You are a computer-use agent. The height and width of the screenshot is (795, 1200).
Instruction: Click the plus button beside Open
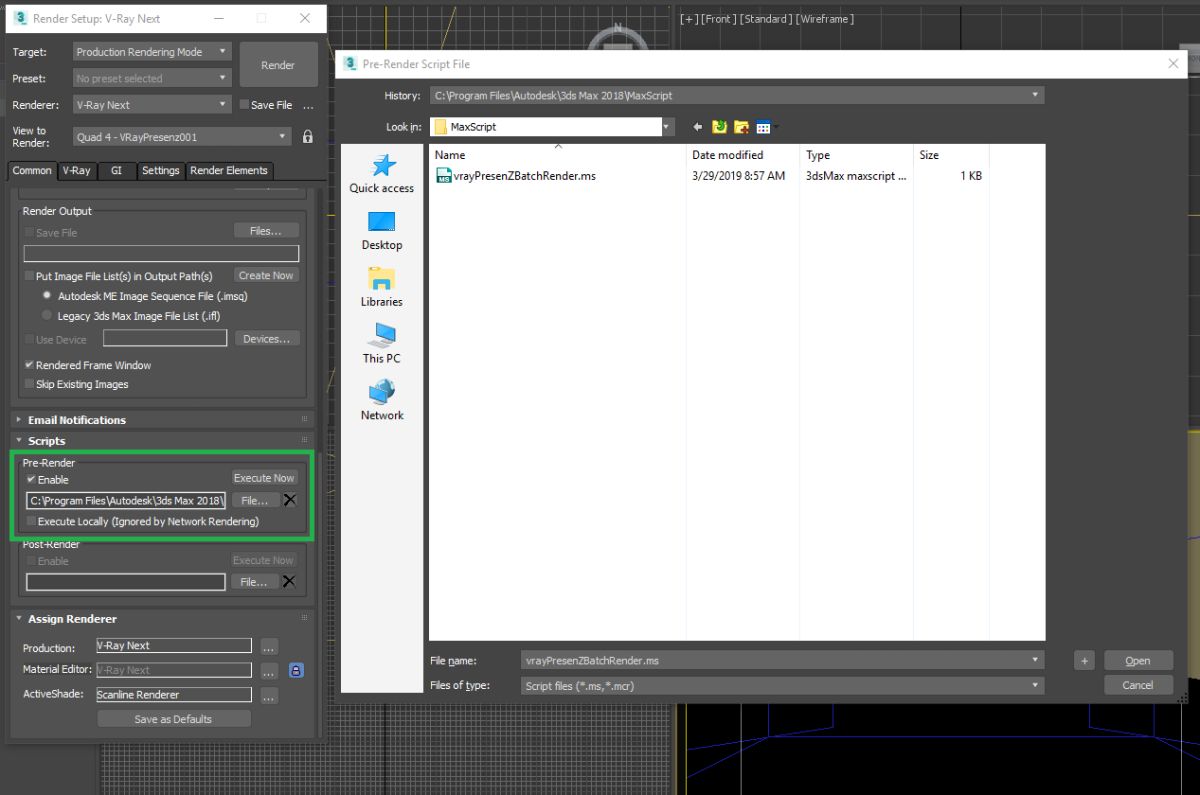coord(1084,661)
